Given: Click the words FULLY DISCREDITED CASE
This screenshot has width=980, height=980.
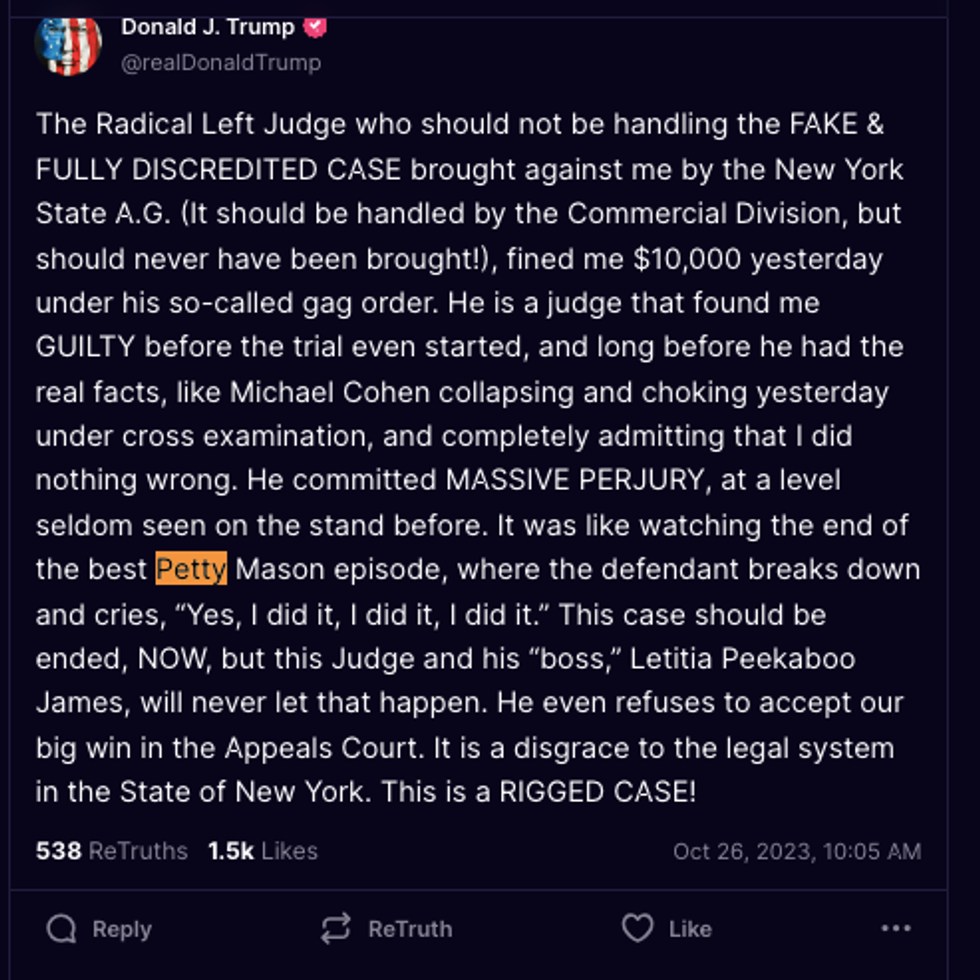Looking at the screenshot, I should click(218, 169).
